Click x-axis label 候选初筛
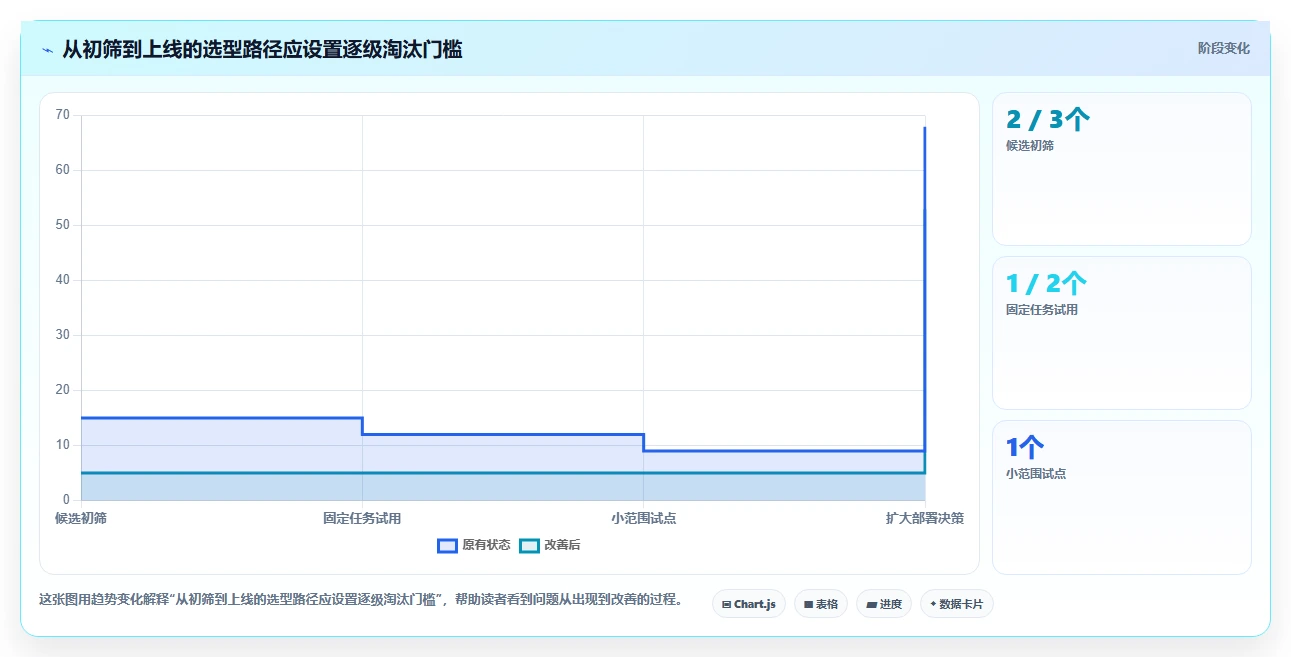 point(81,518)
